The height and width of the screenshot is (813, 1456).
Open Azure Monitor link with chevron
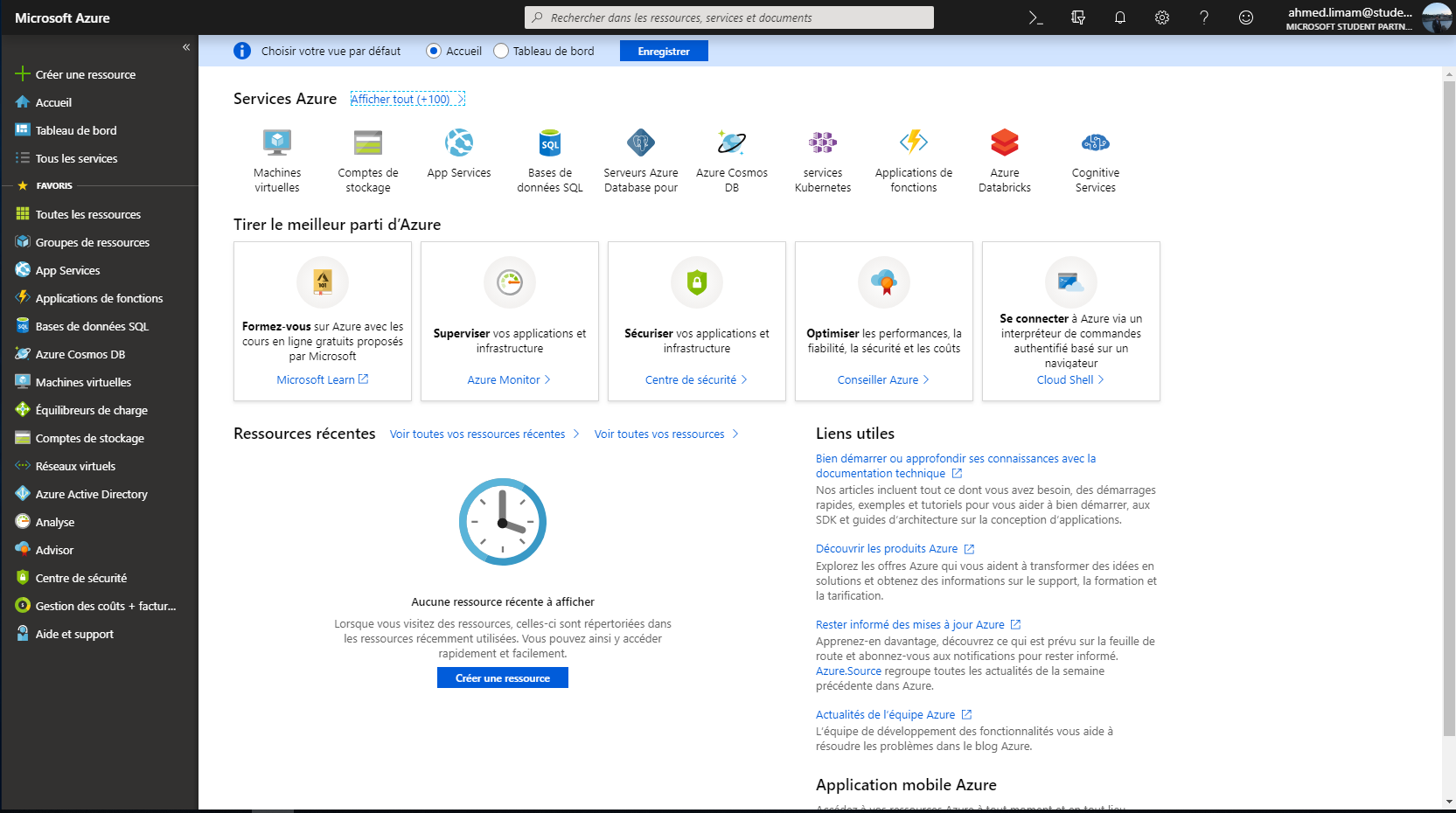pyautogui.click(x=509, y=379)
